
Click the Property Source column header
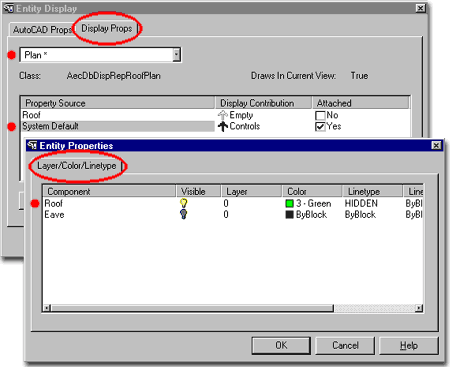pyautogui.click(x=118, y=103)
